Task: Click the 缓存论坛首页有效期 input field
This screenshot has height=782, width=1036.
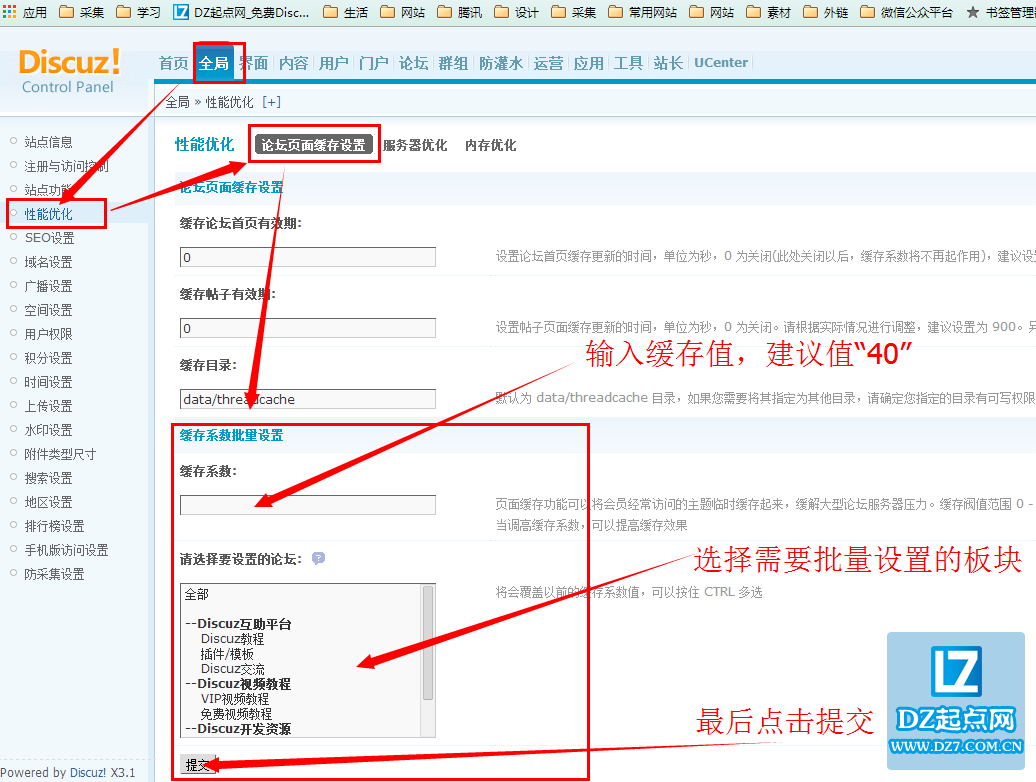Action: click(308, 257)
